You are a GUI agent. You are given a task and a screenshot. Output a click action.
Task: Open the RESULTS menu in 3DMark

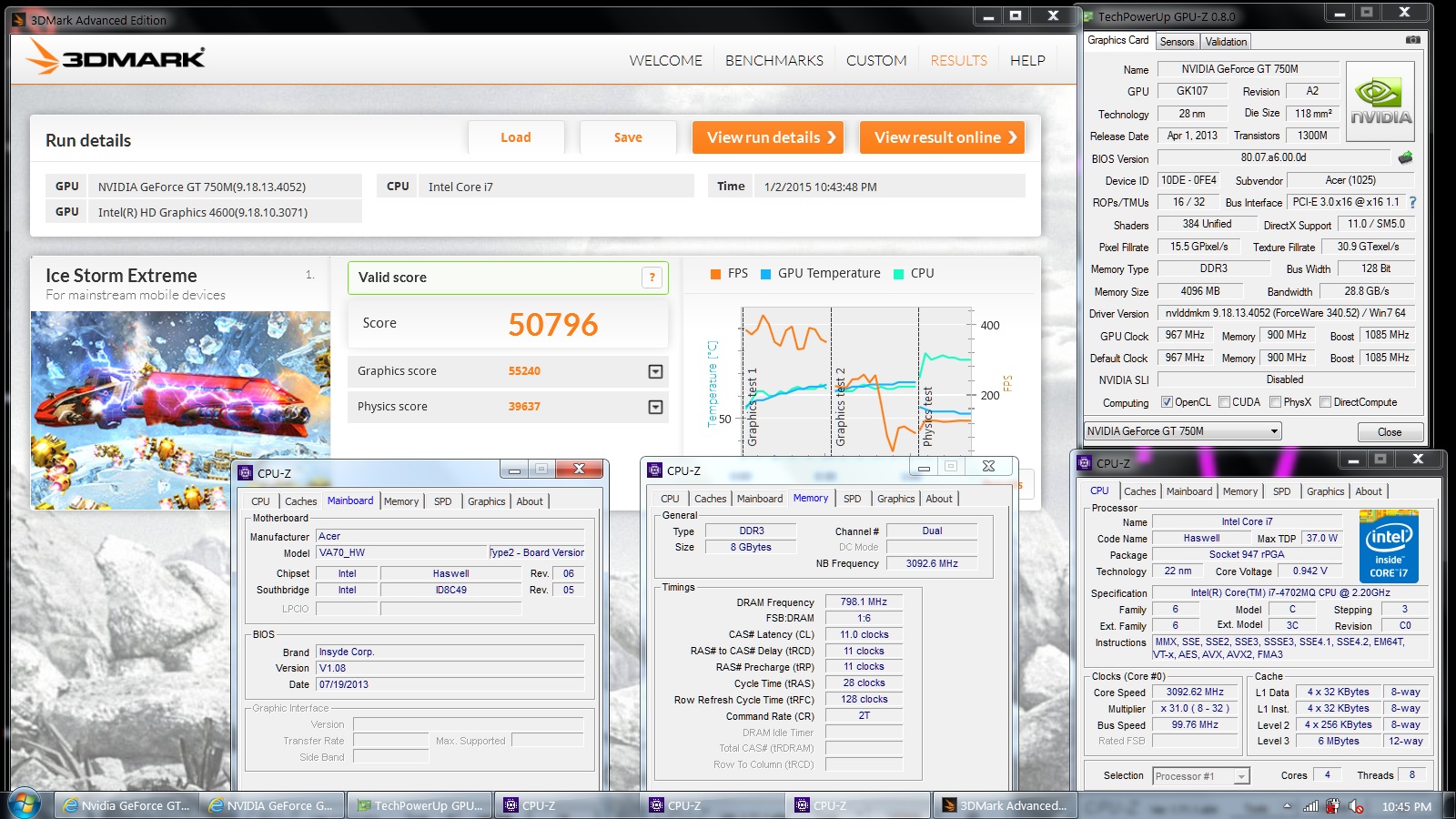click(x=958, y=61)
